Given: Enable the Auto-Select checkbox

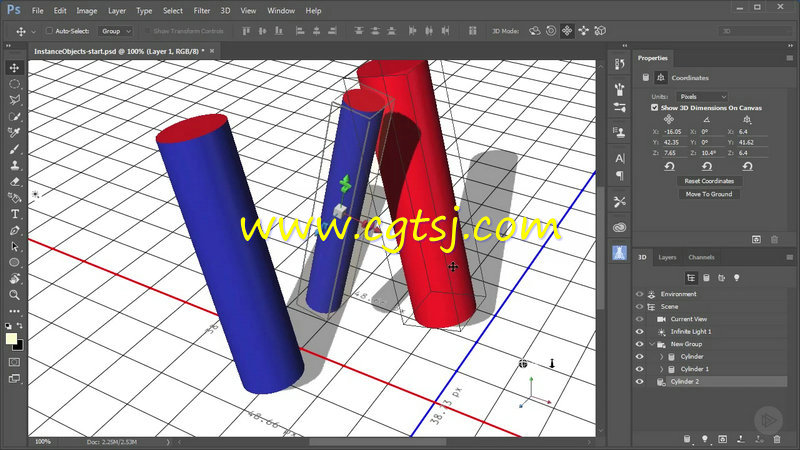Looking at the screenshot, I should pos(49,31).
